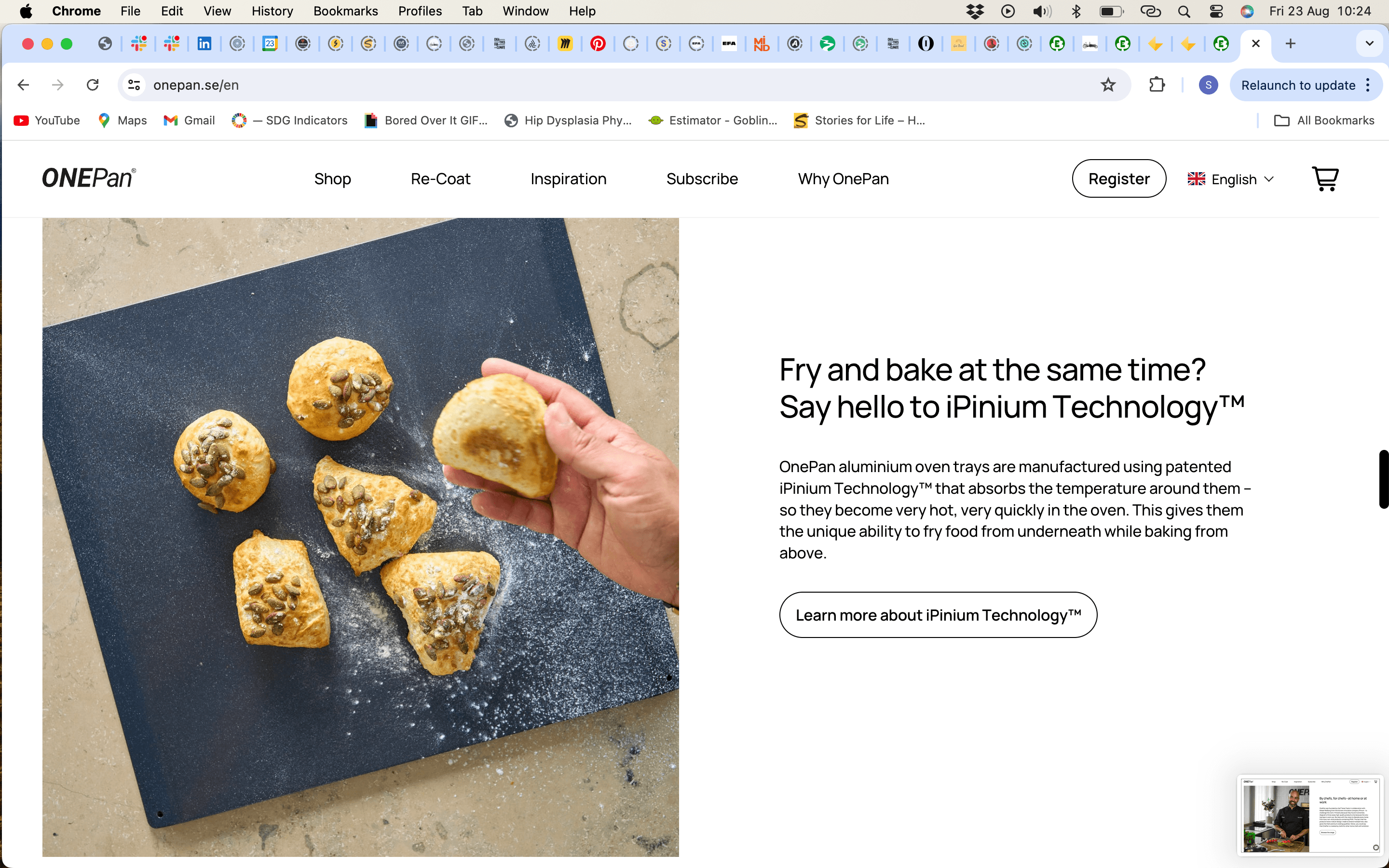Open the History menu

click(272, 11)
